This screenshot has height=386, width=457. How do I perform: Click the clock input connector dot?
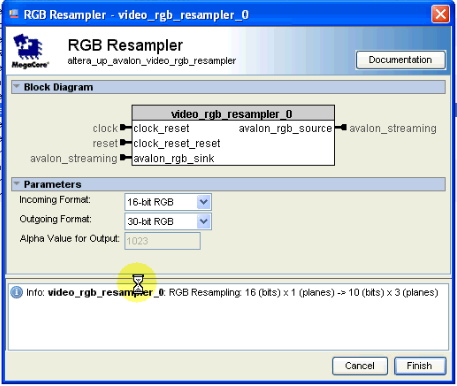click(123, 127)
